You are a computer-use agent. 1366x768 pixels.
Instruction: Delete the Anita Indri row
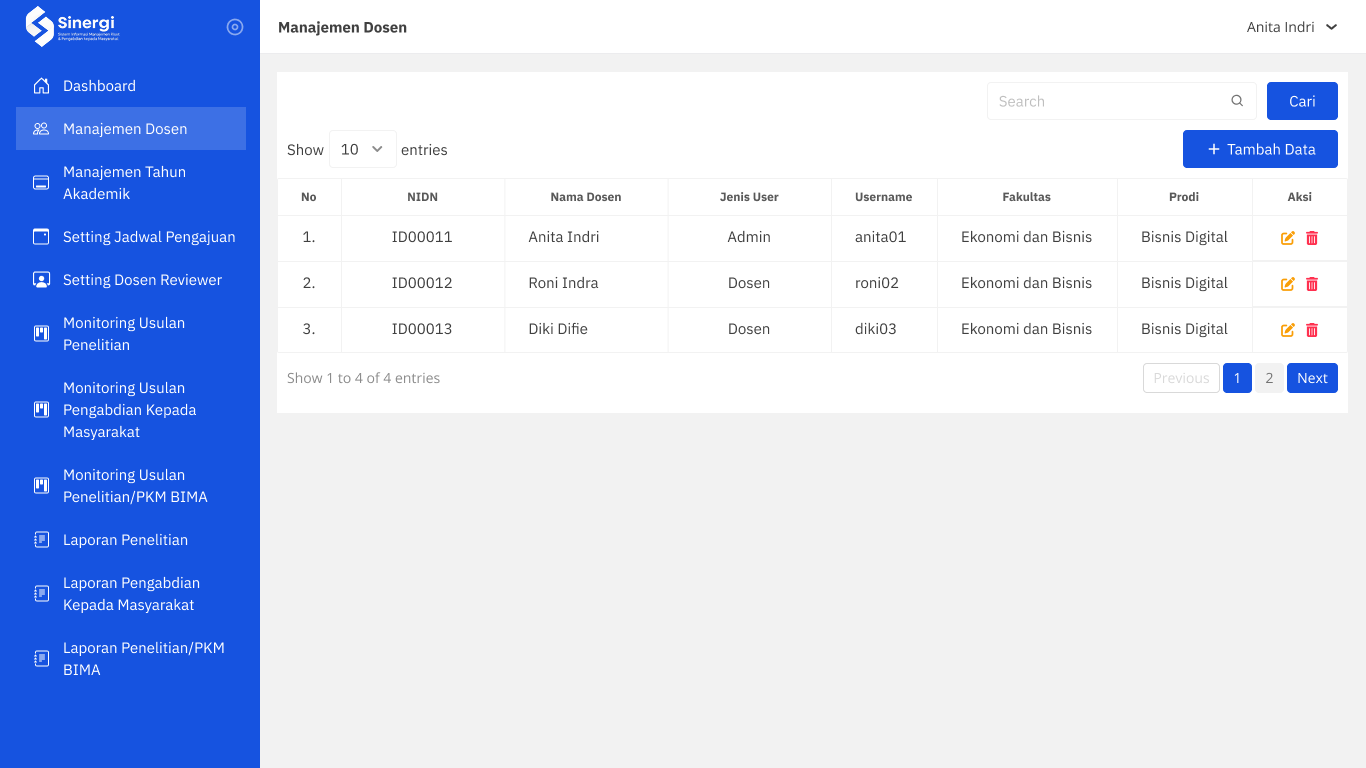pos(1312,238)
